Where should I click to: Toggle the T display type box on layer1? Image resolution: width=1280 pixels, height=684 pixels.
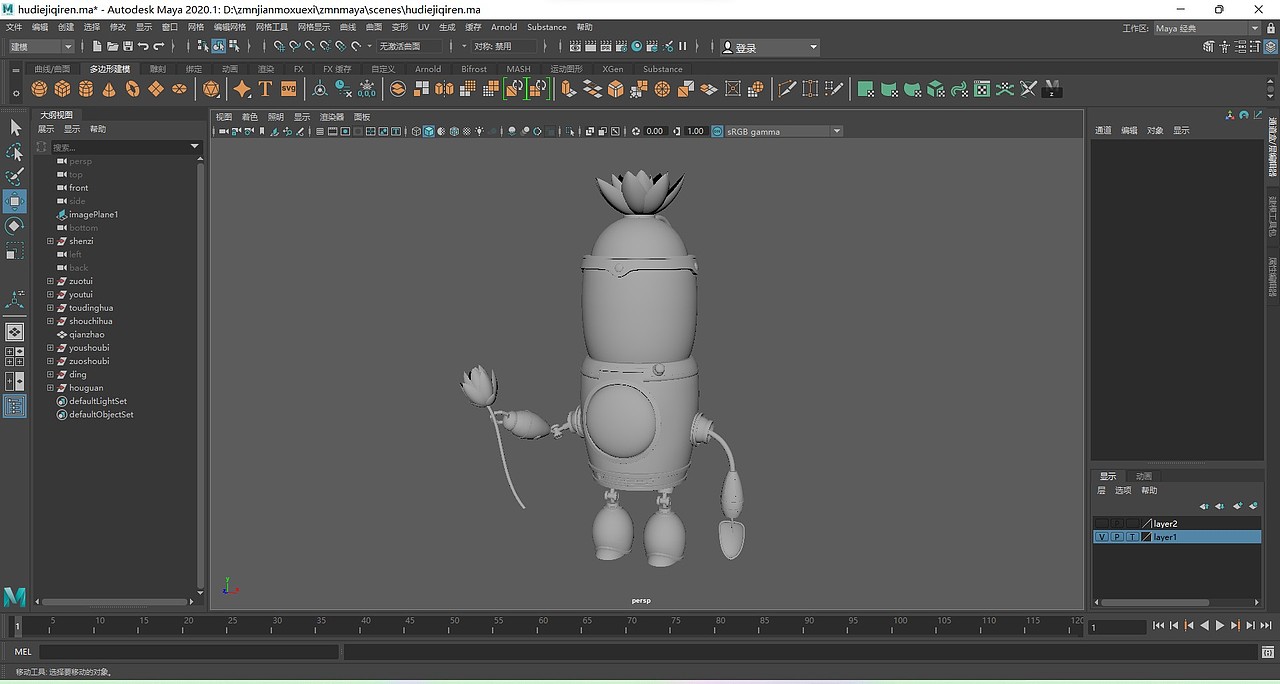(x=1132, y=537)
